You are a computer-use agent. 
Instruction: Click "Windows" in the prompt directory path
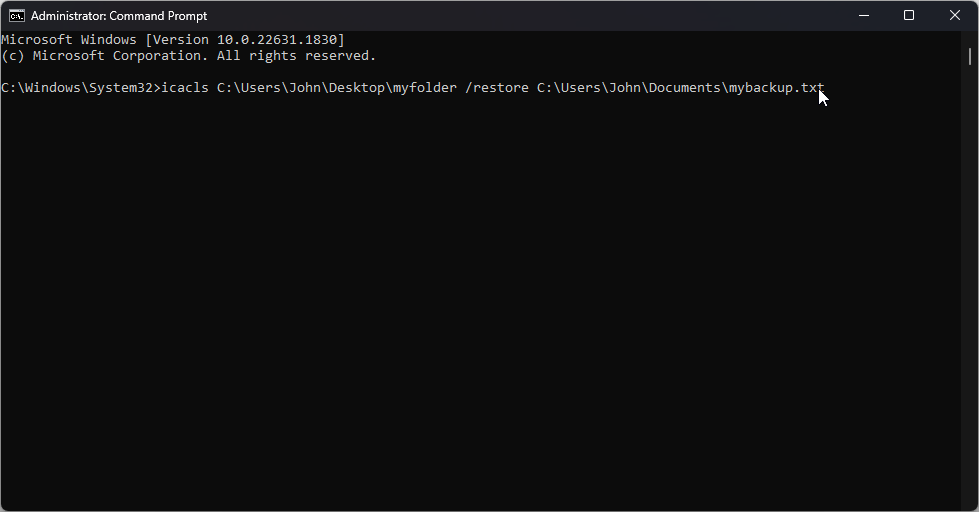(x=52, y=88)
